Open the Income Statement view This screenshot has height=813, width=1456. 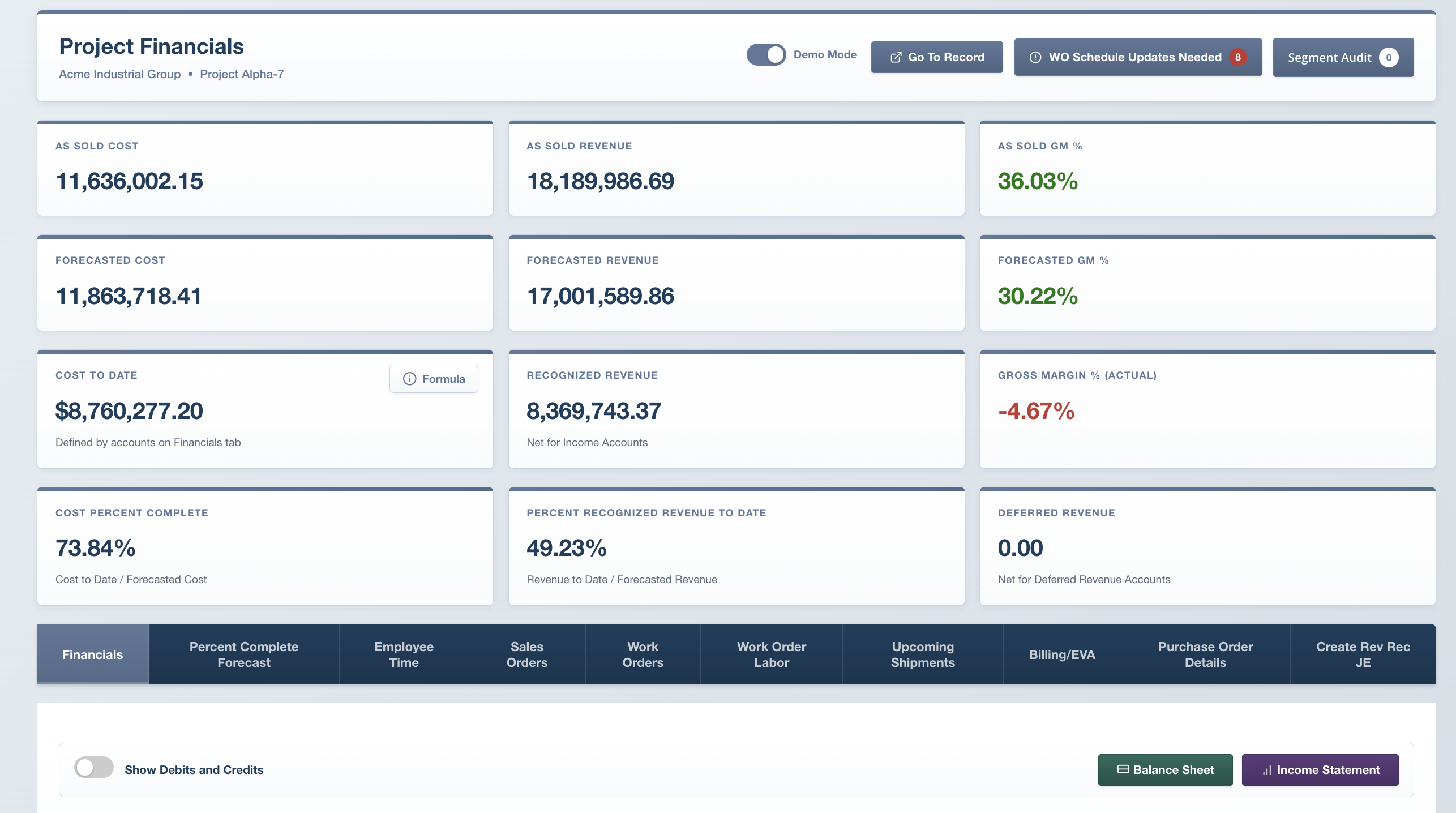click(1320, 770)
